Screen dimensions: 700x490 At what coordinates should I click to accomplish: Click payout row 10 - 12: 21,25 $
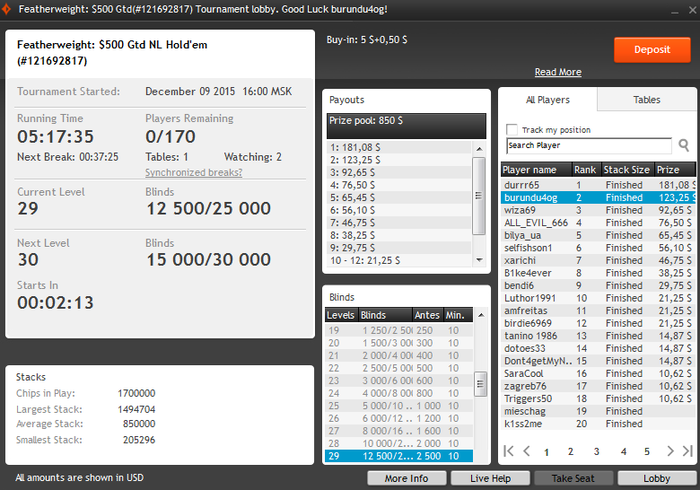pos(400,260)
